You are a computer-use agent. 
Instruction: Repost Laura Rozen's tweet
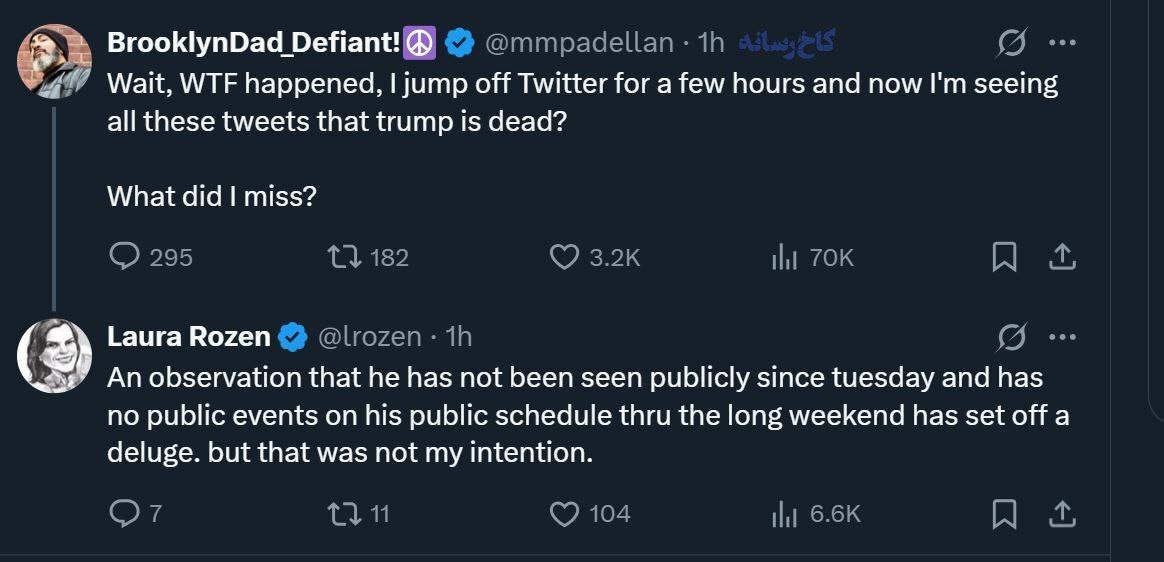coord(345,514)
